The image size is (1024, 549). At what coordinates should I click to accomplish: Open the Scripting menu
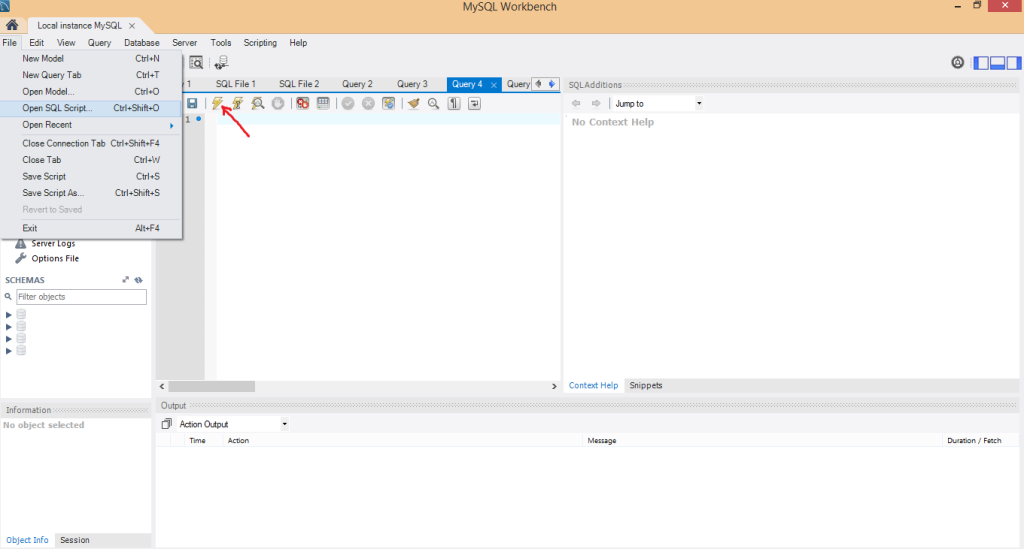point(260,43)
